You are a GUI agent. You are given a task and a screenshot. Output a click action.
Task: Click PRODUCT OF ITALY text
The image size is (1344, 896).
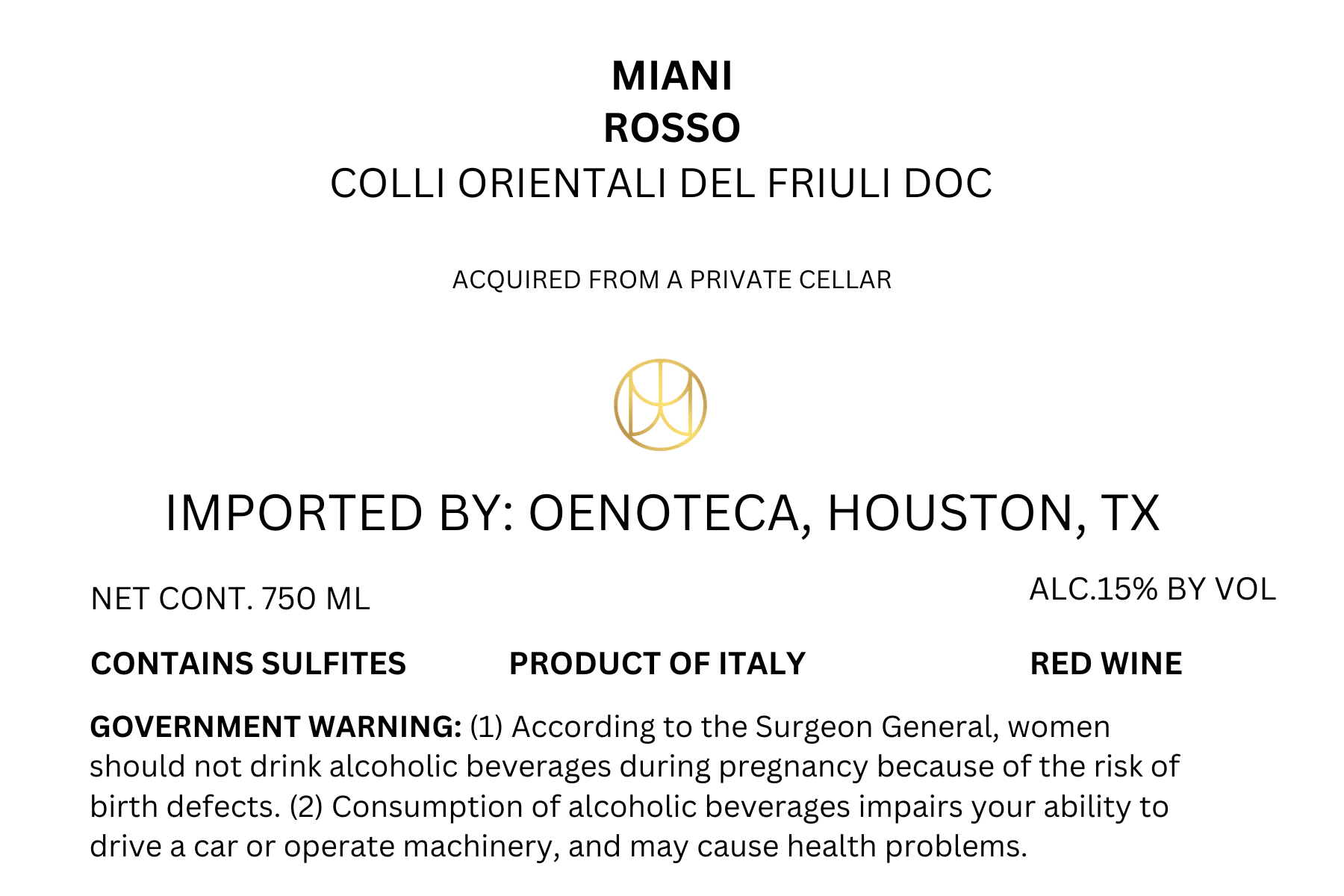(x=657, y=664)
